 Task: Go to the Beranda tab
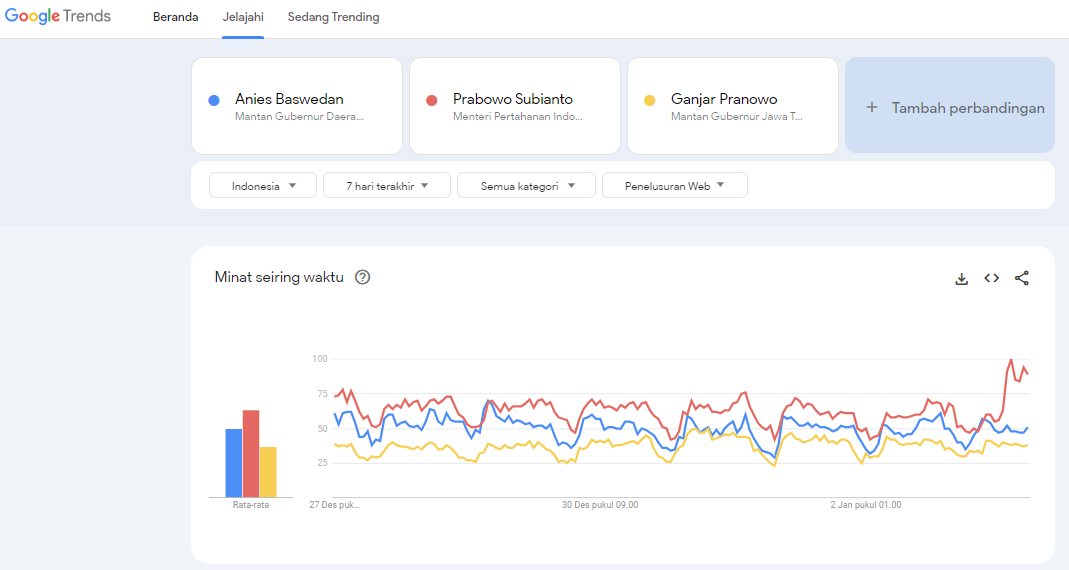tap(175, 17)
